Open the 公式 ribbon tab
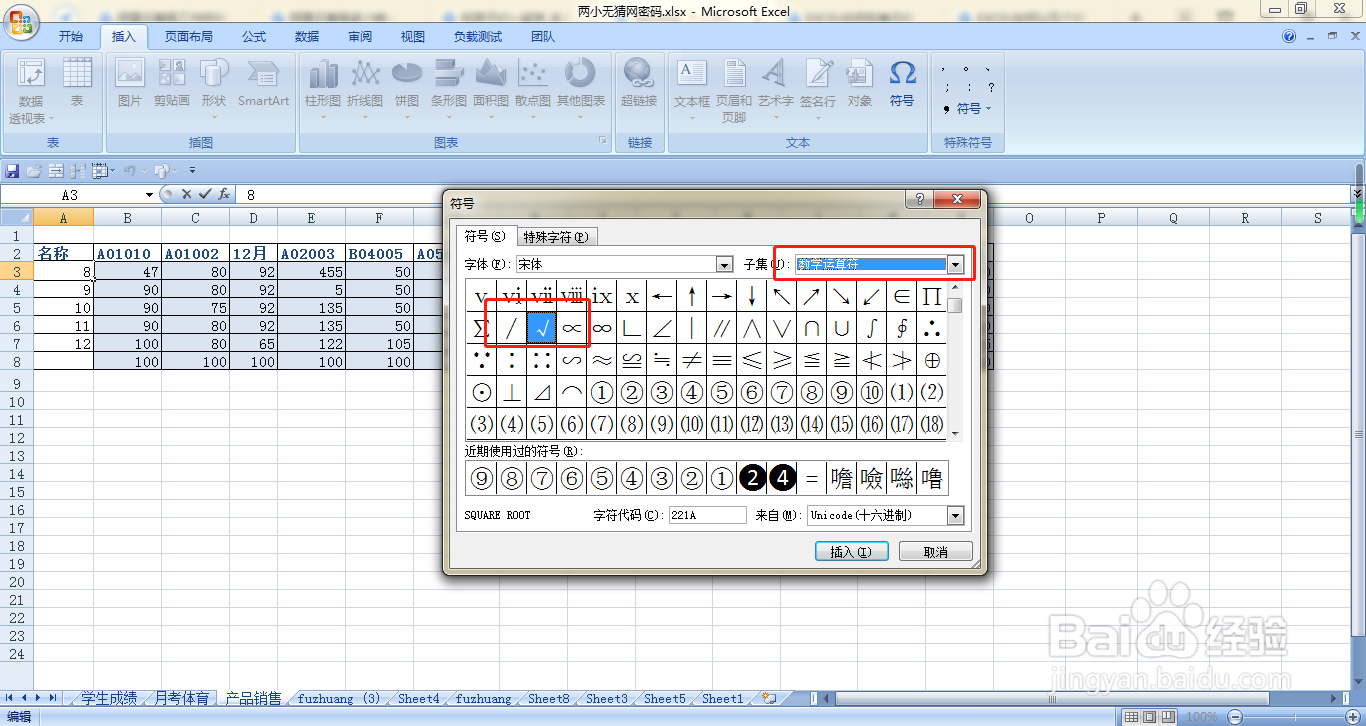This screenshot has height=726, width=1366. click(254, 36)
